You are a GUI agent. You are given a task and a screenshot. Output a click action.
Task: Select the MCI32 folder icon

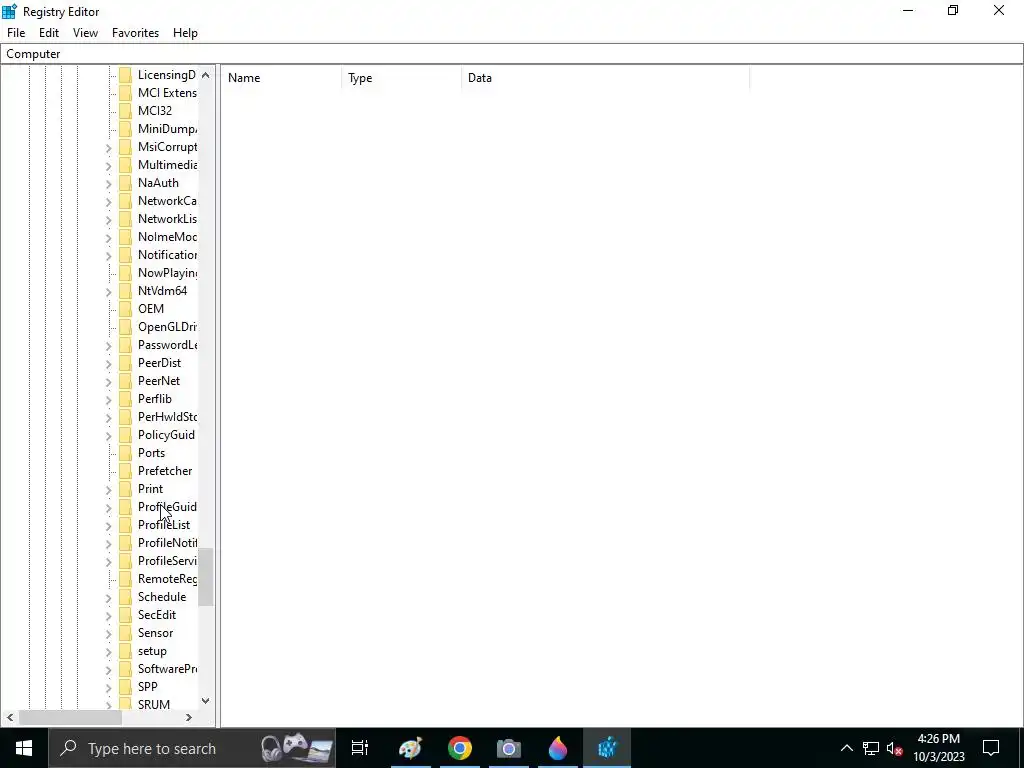pyautogui.click(x=125, y=111)
